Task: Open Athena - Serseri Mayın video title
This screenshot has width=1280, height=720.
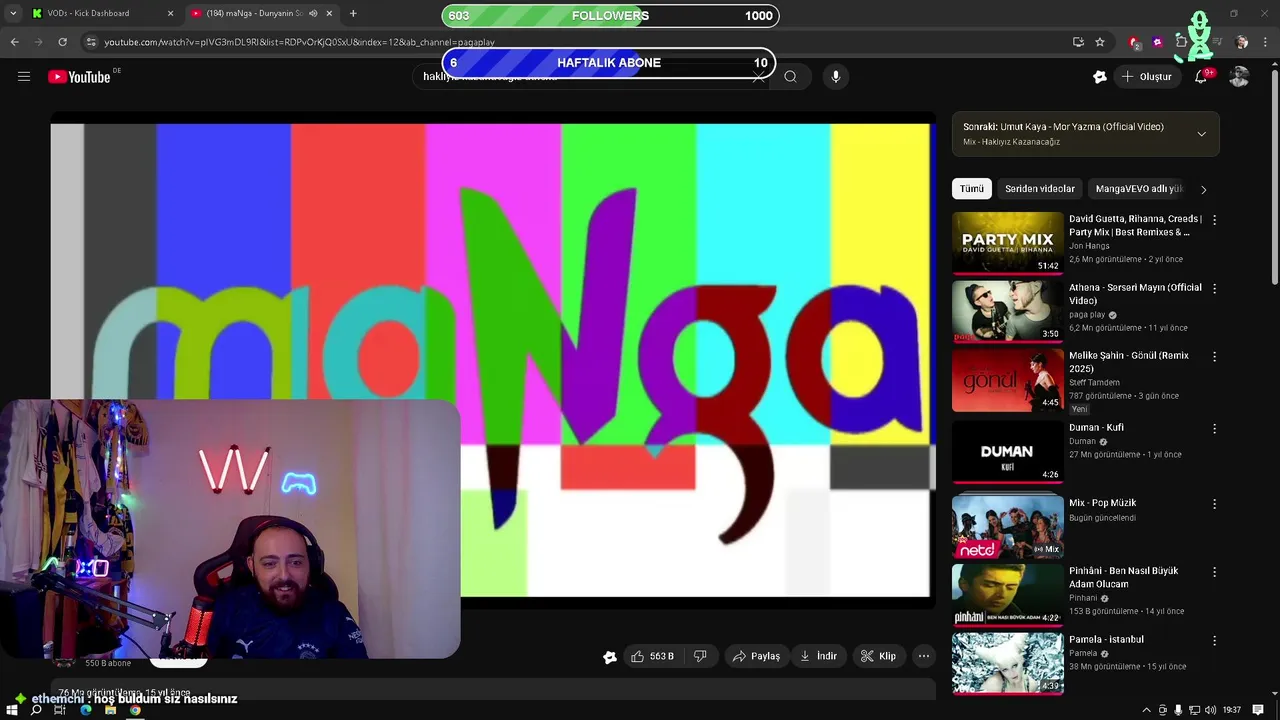Action: click(1135, 294)
